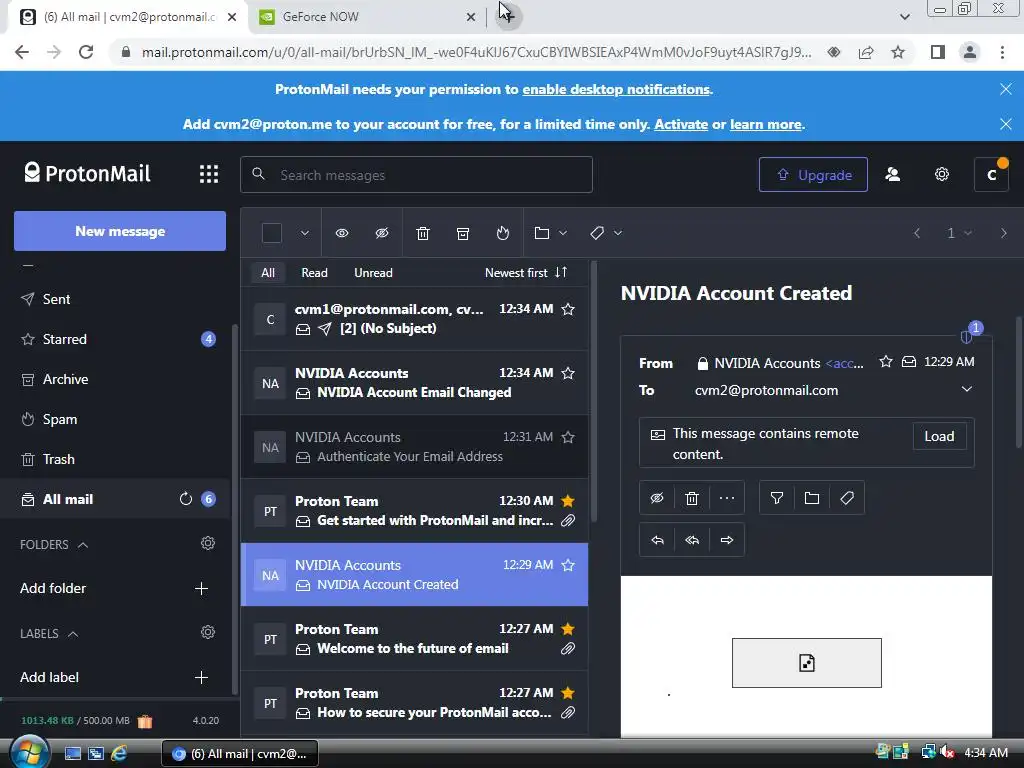Unstar the 'Welcome to the future' email
The width and height of the screenshot is (1024, 768).
click(568, 629)
